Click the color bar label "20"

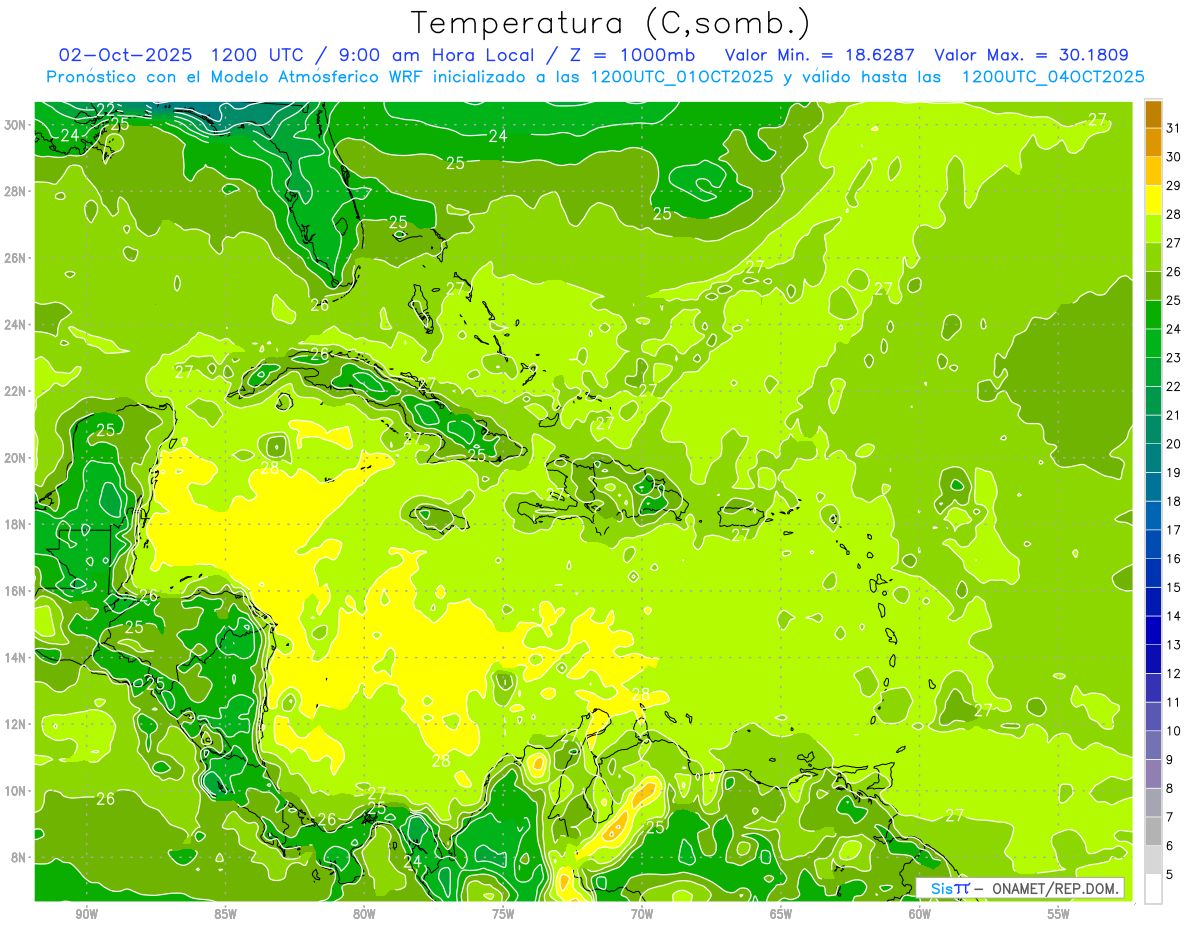tap(1173, 445)
